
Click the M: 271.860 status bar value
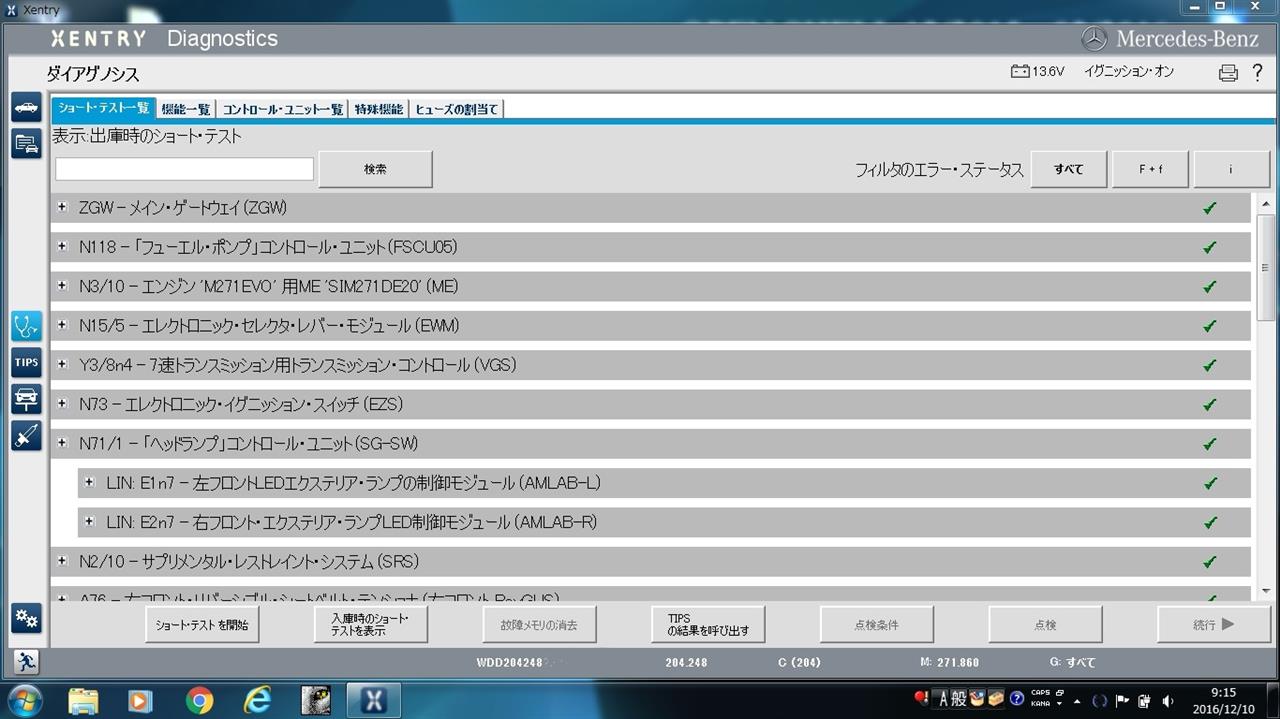(949, 662)
